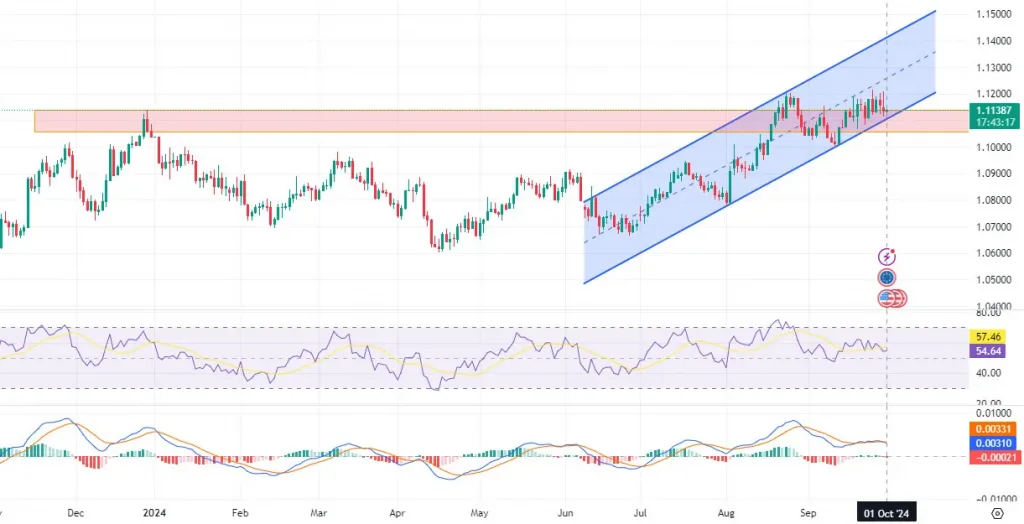Click the Jul label on time axis
The width and height of the screenshot is (1024, 524).
coord(641,512)
